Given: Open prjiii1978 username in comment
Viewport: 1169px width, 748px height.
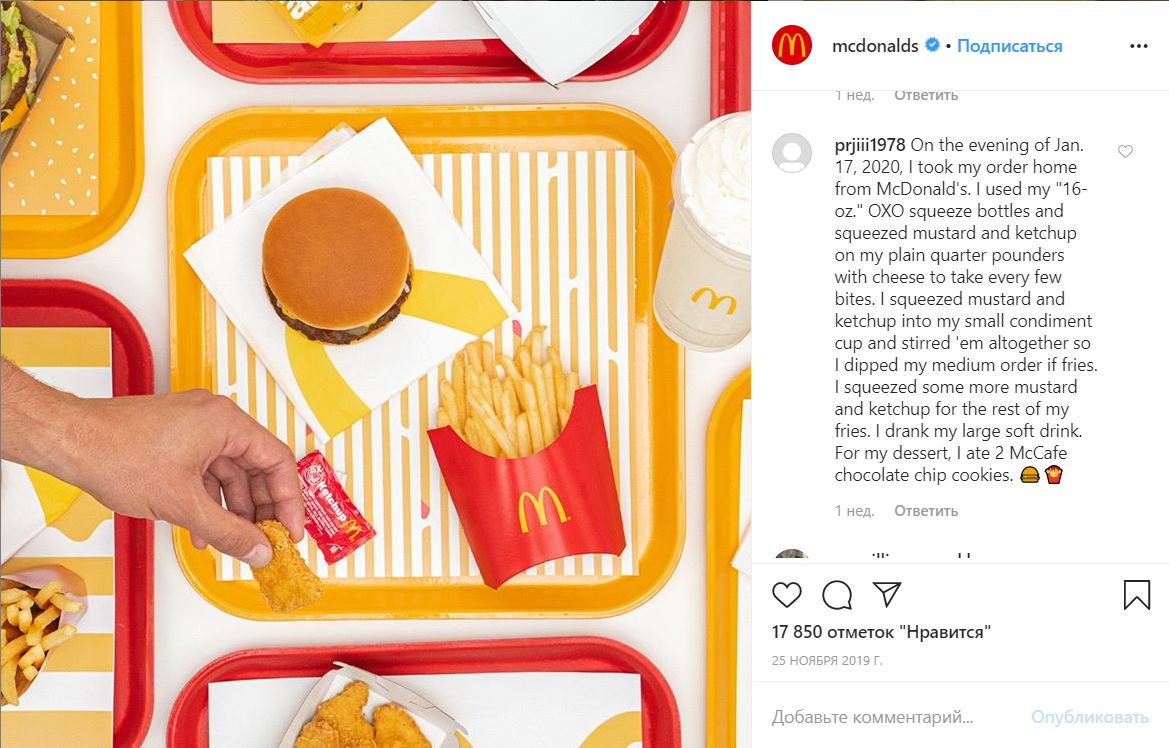Looking at the screenshot, I should [870, 145].
